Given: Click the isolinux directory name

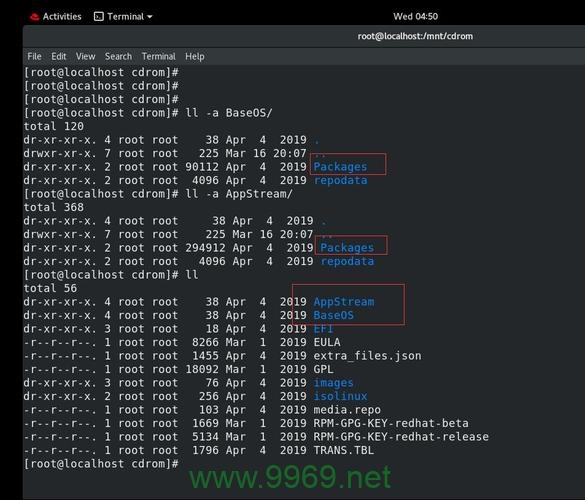Looking at the screenshot, I should (x=340, y=396).
